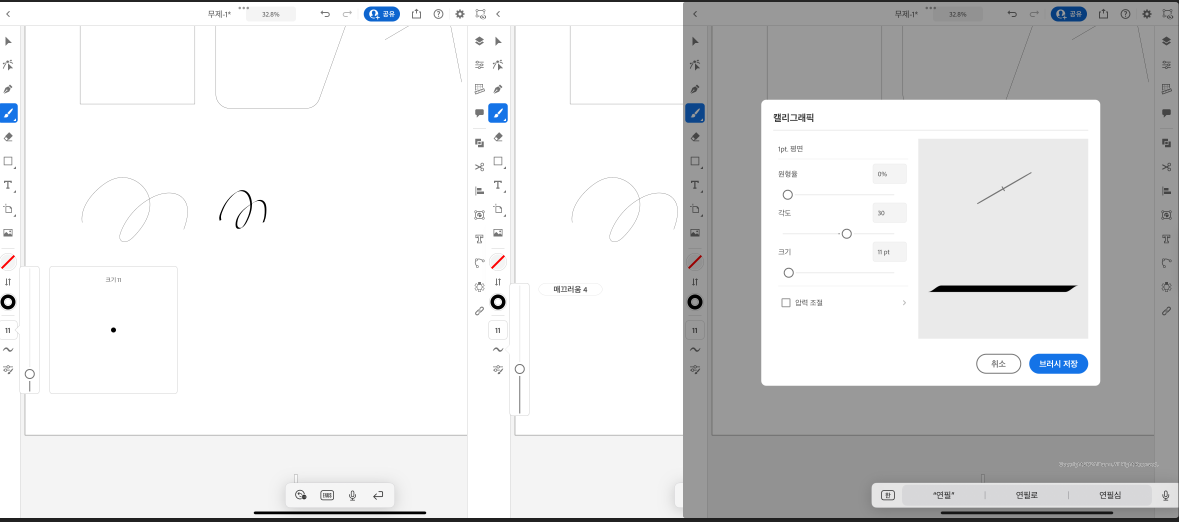Open the Align icon in the middle screenshot
The image size is (1179, 522).
tap(480, 190)
